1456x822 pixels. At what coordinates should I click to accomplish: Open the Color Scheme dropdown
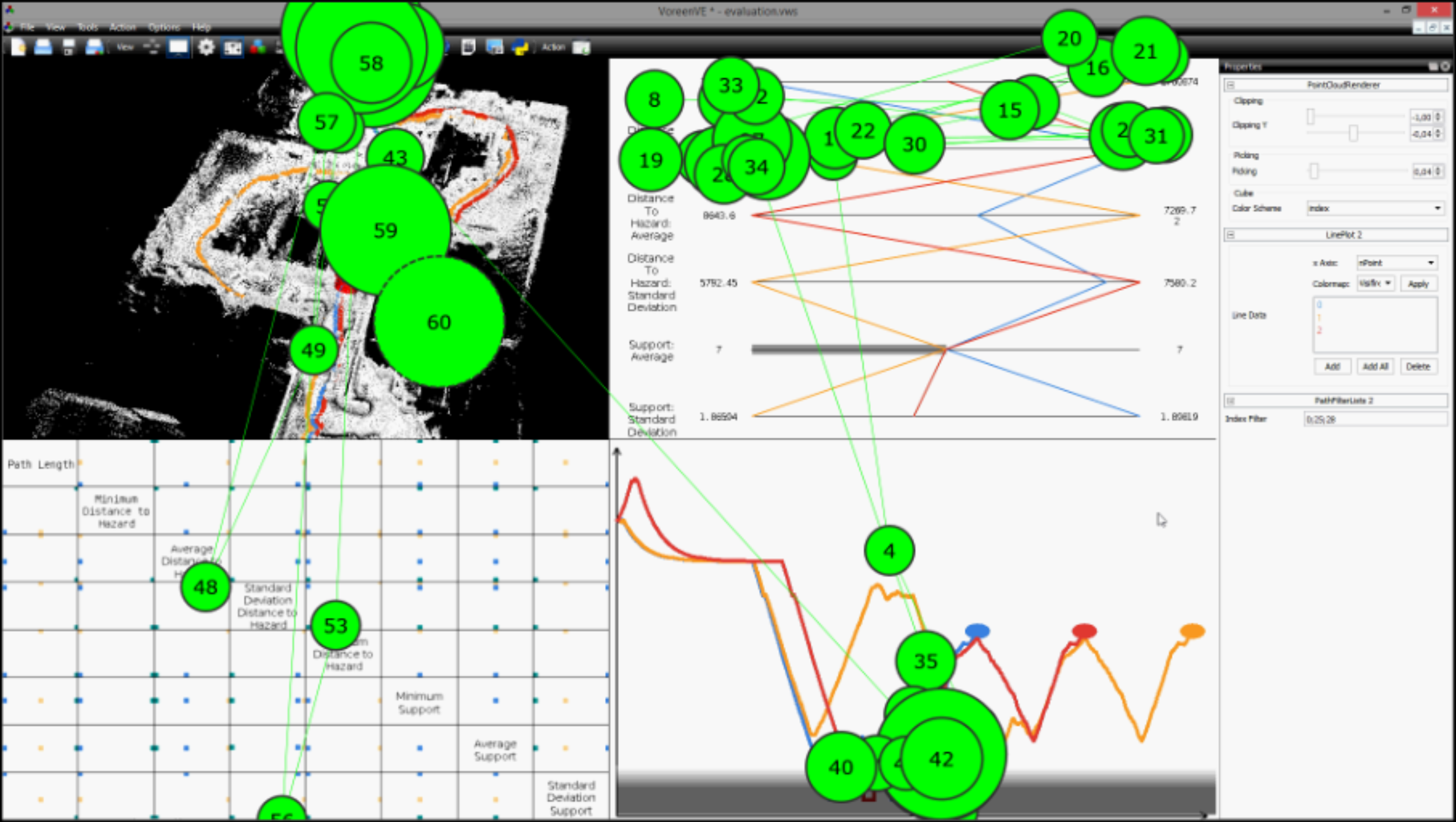[1375, 208]
